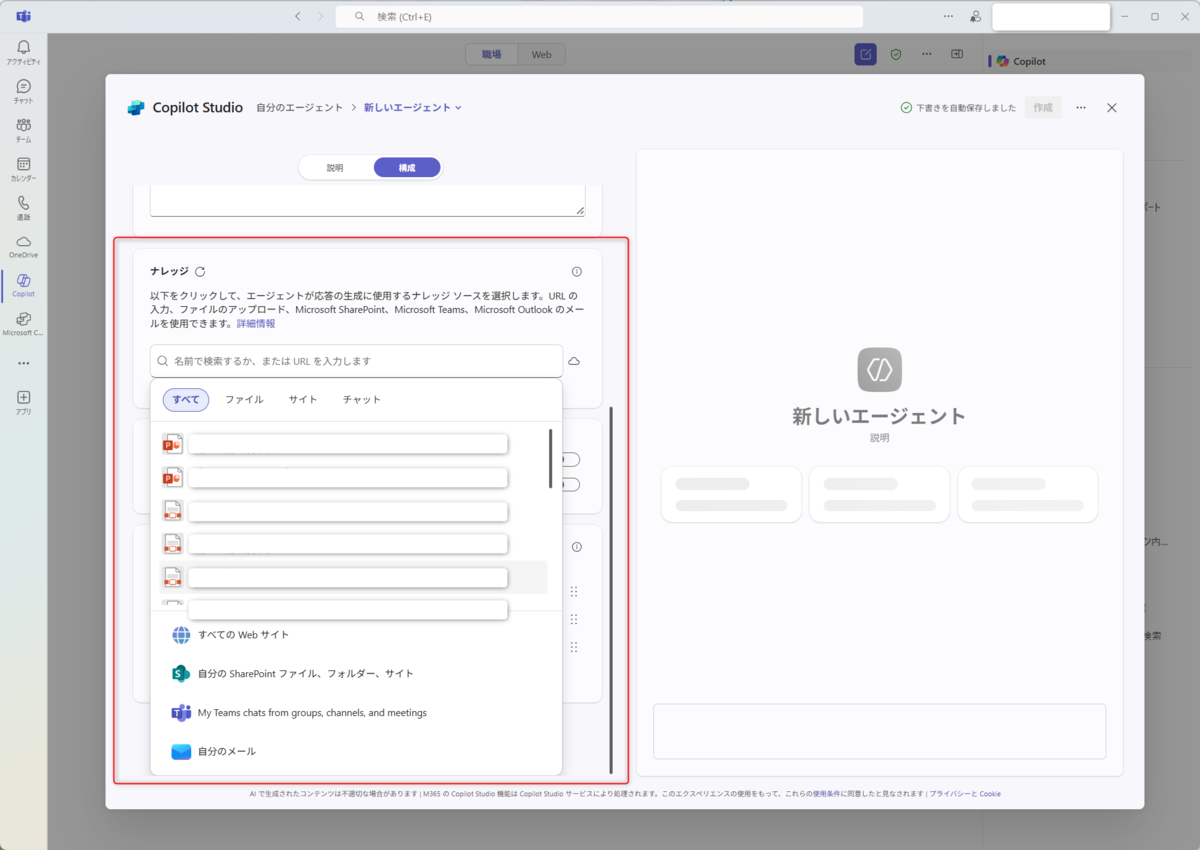Focus the Teams search bar
Image resolution: width=1200 pixels, height=850 pixels.
[599, 17]
